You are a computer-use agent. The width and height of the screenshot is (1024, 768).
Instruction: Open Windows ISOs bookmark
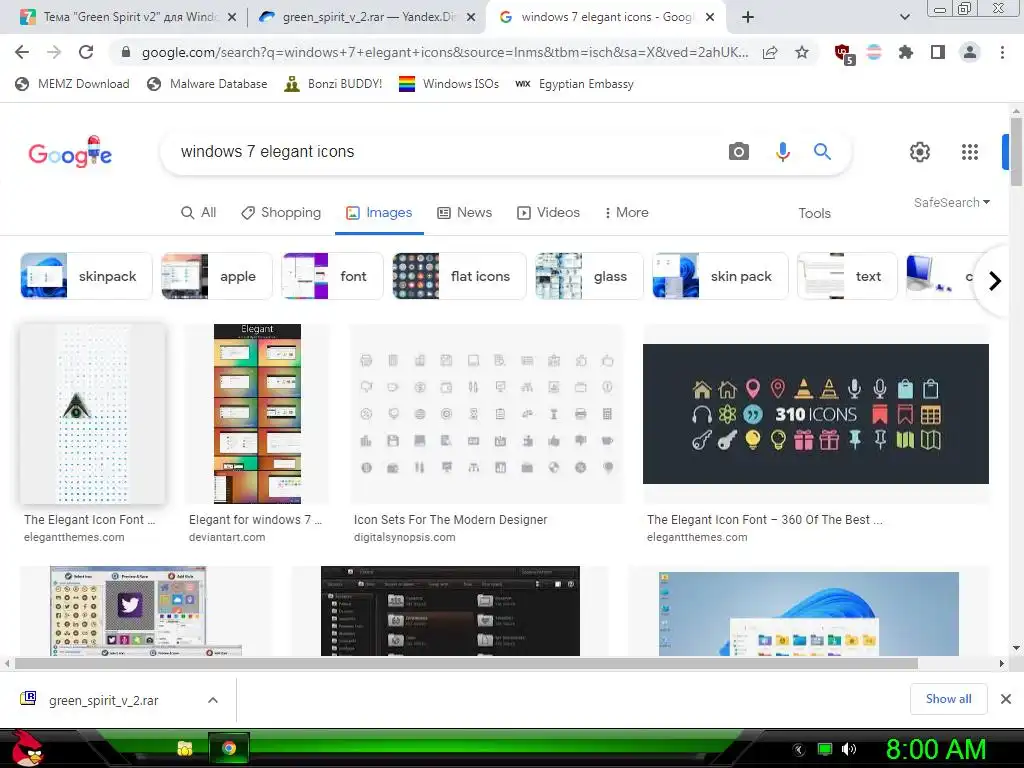[449, 84]
